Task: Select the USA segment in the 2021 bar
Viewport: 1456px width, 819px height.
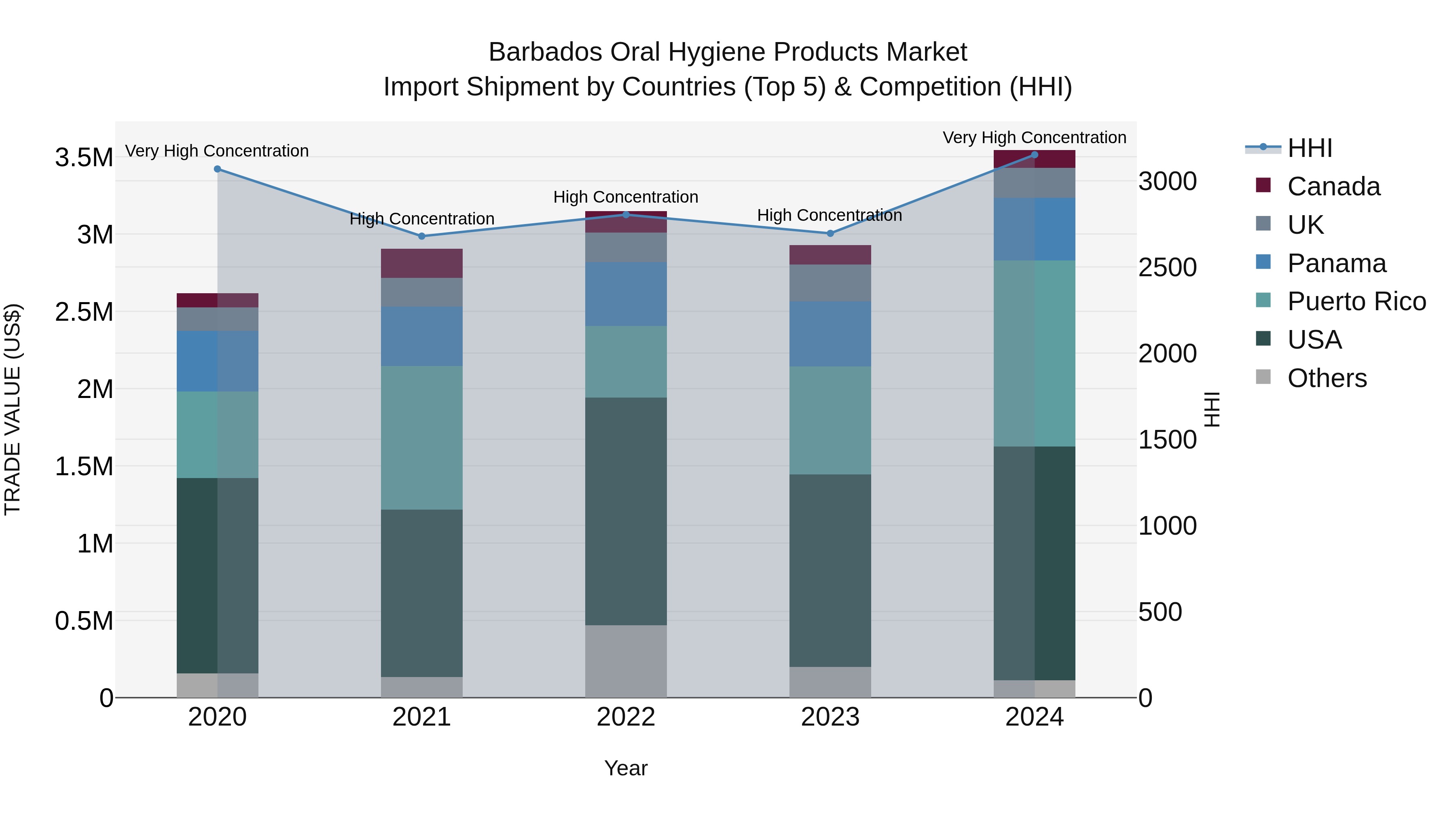Action: (x=422, y=593)
